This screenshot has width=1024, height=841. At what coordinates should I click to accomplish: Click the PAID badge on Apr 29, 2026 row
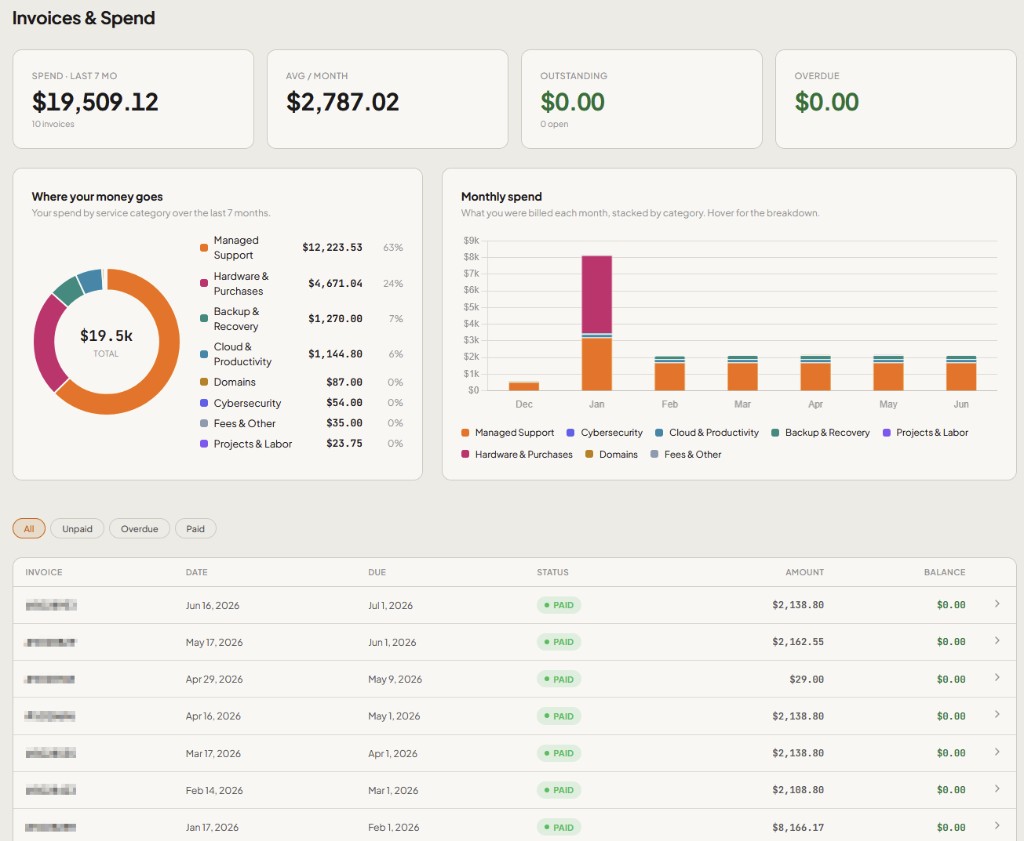point(559,679)
